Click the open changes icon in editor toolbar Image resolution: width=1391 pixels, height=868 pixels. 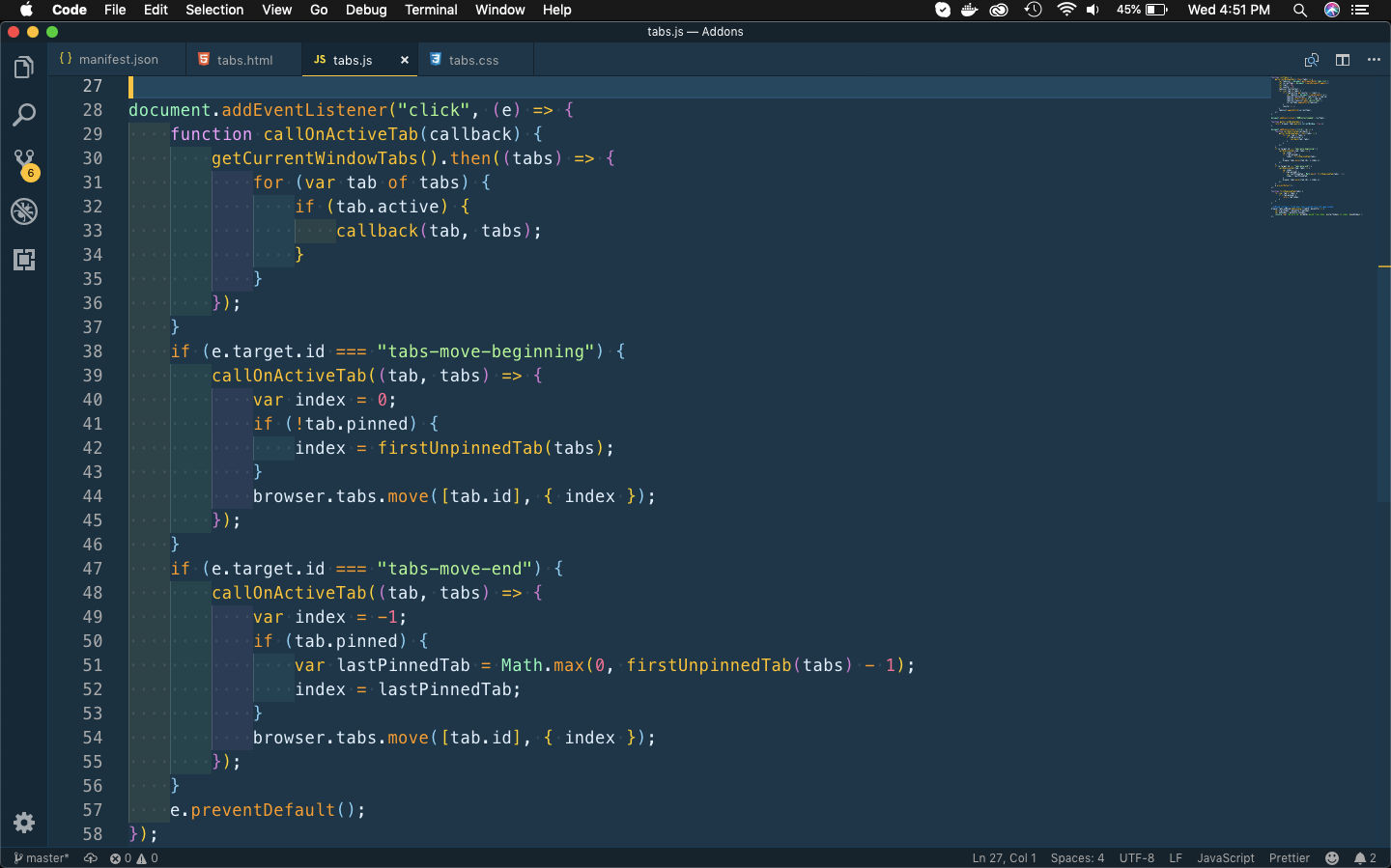[1312, 60]
